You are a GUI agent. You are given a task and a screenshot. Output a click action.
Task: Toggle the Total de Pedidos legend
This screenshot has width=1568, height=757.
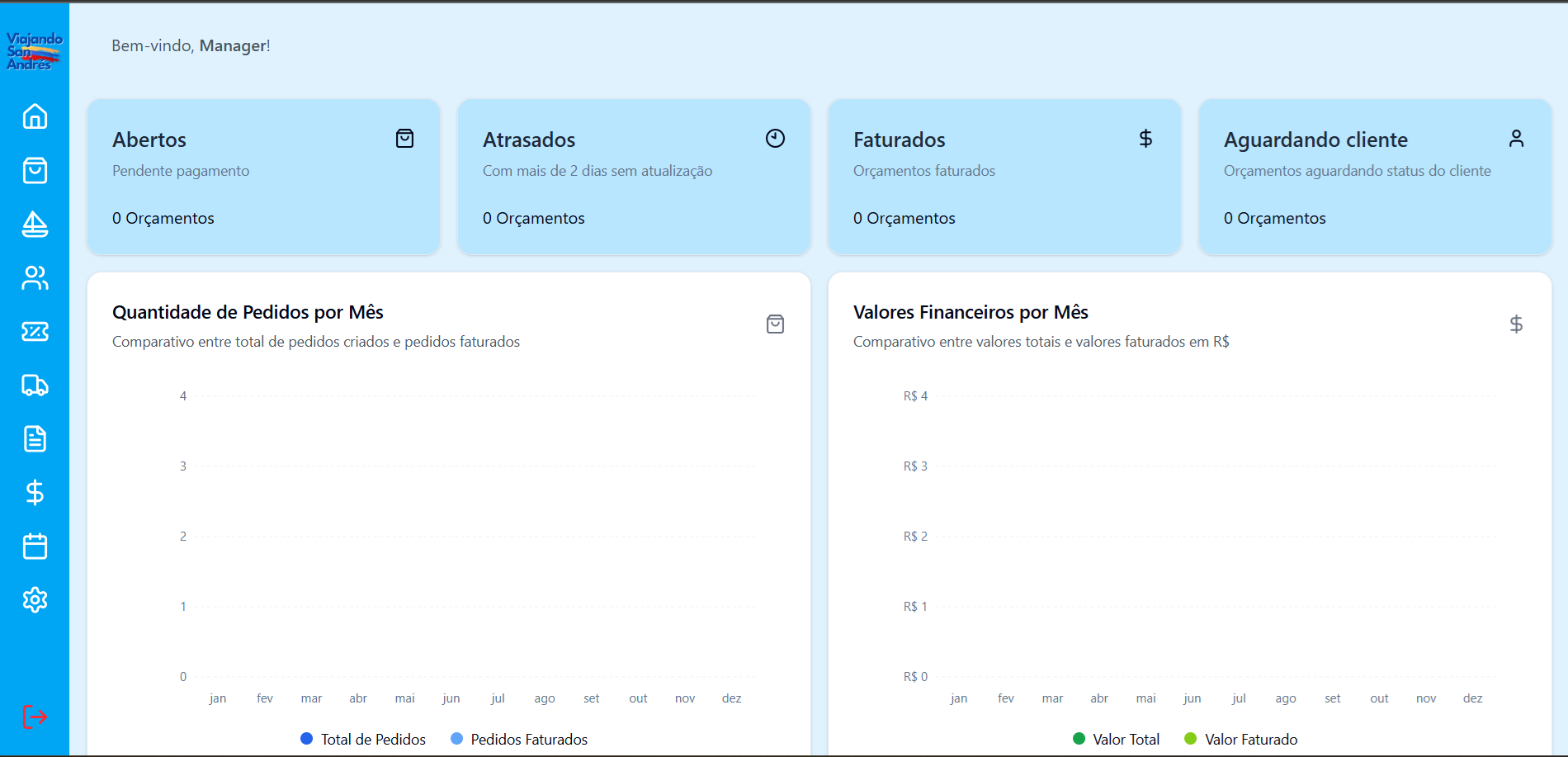tap(373, 739)
